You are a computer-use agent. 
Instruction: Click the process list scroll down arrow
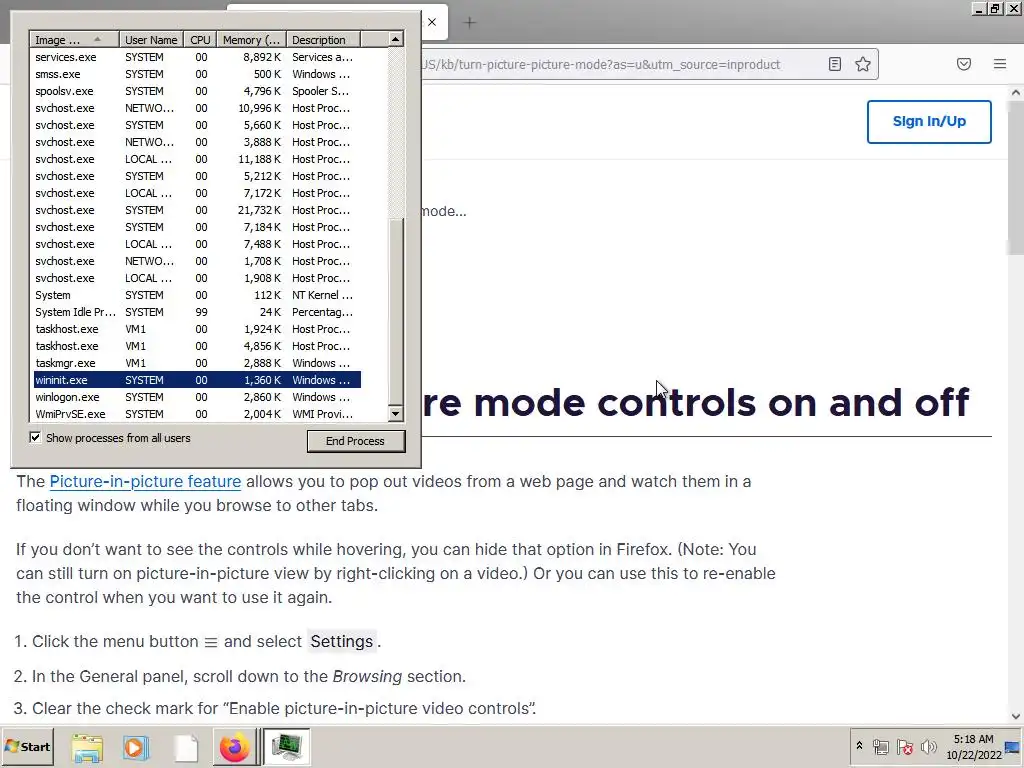click(x=395, y=413)
